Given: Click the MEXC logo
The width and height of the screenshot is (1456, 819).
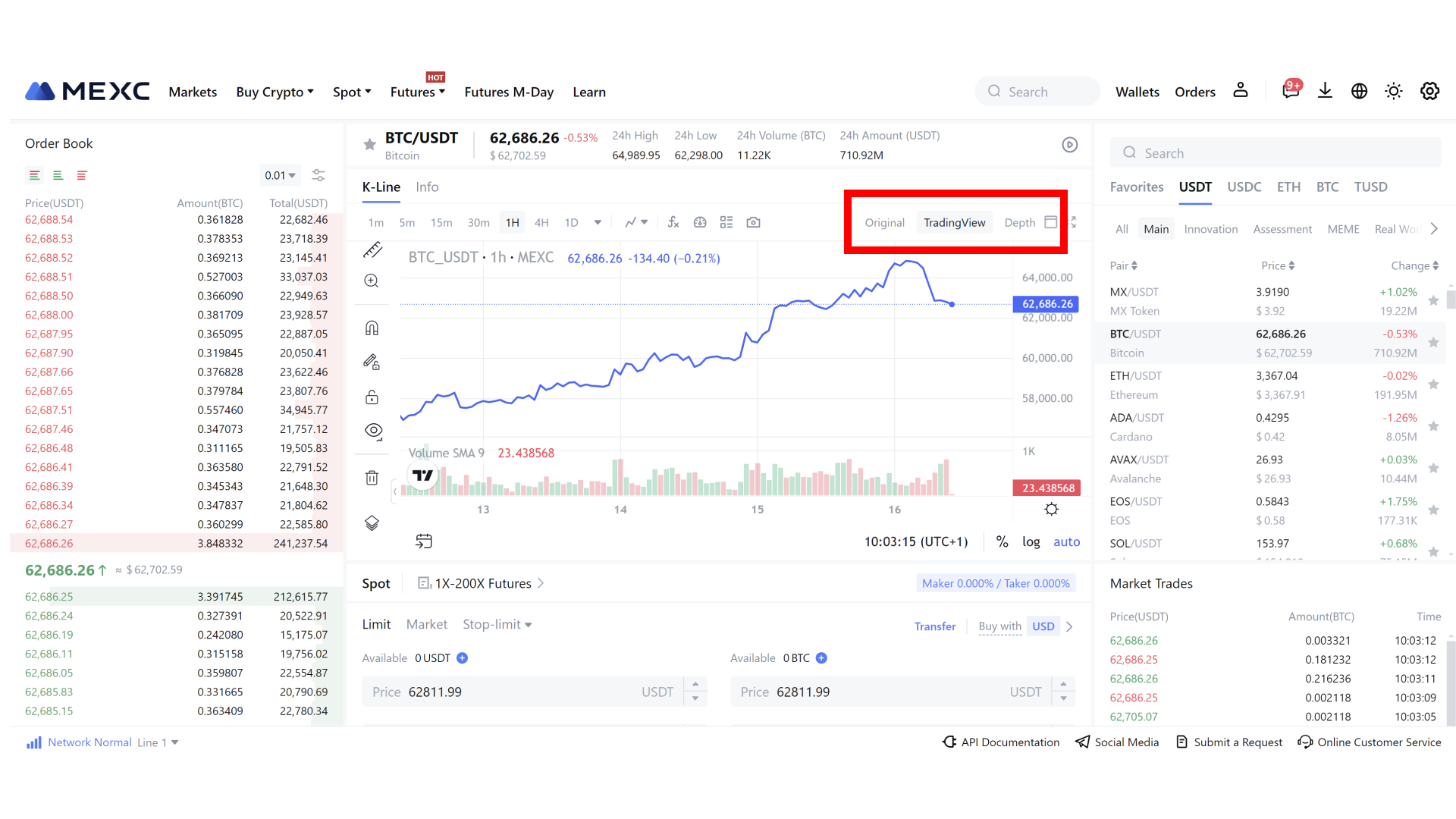Looking at the screenshot, I should [x=87, y=91].
